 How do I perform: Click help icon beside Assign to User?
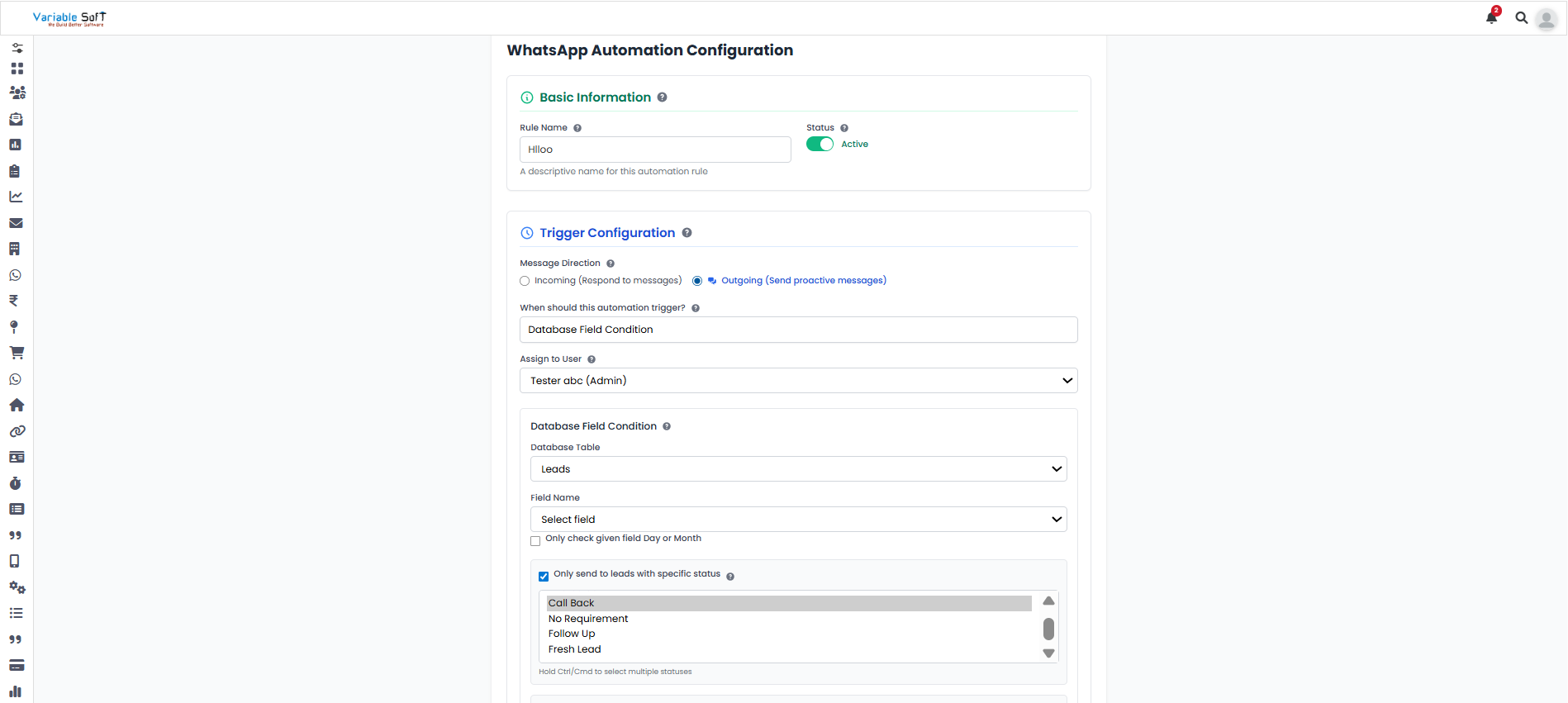pos(592,359)
